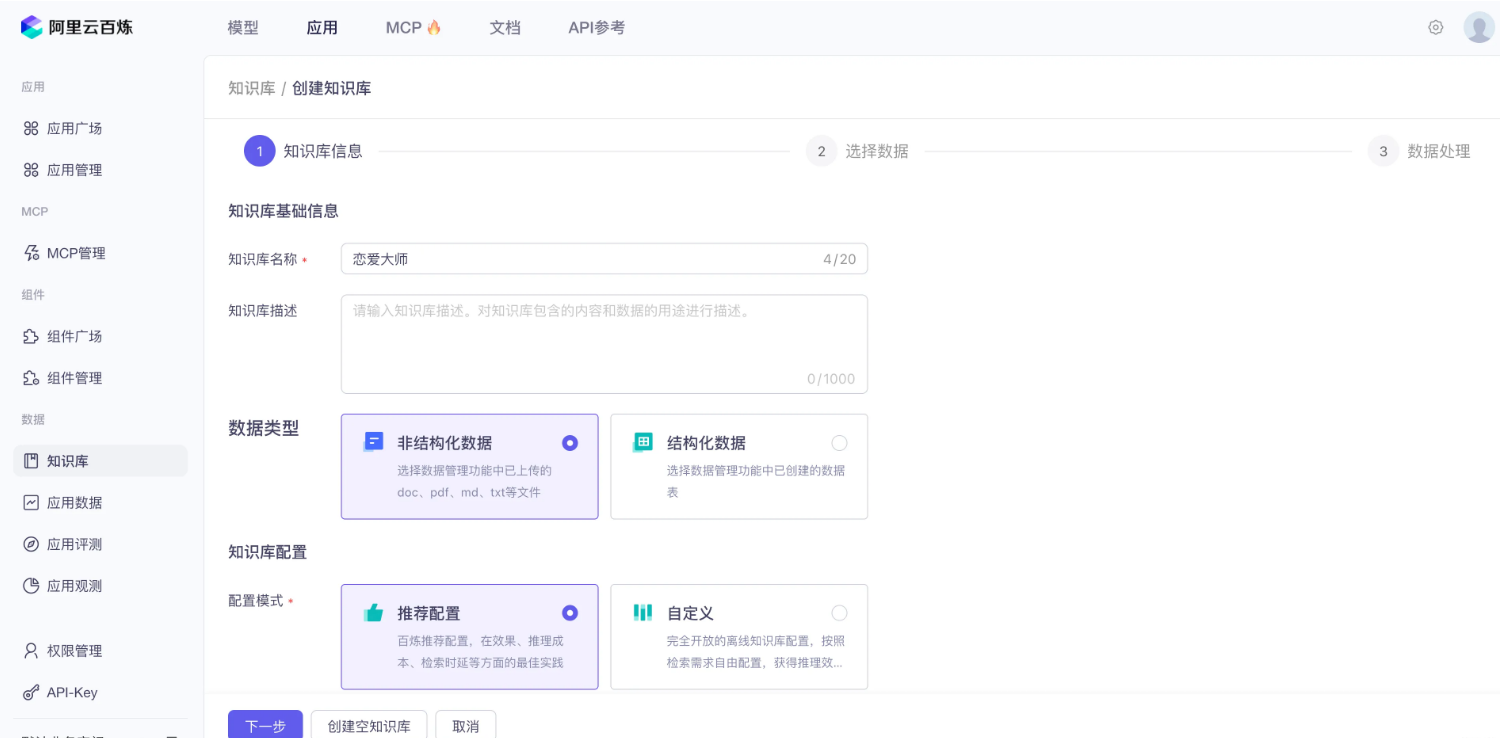Click the 应用数据 chart icon
Screen dimensions: 1503x738
coord(31,503)
